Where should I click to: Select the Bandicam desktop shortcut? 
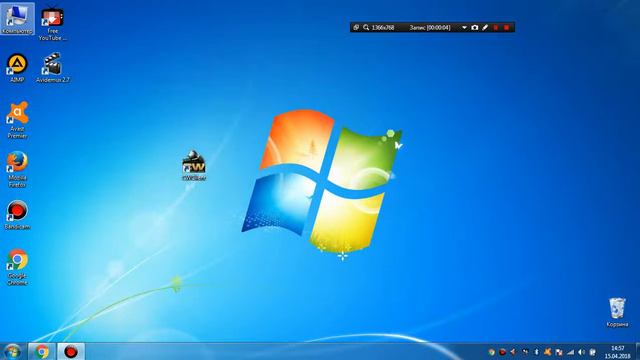[x=17, y=215]
